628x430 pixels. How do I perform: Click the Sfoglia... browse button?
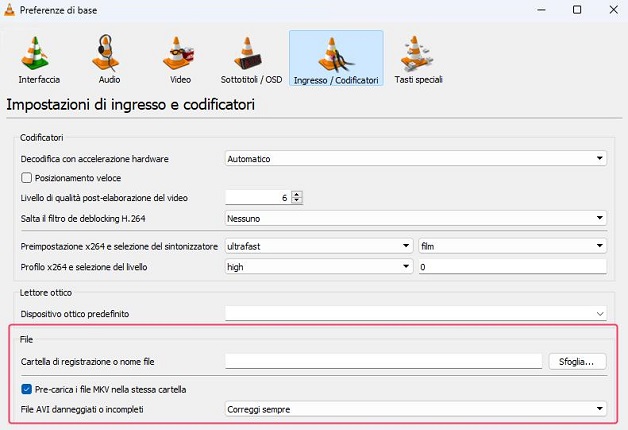[577, 362]
